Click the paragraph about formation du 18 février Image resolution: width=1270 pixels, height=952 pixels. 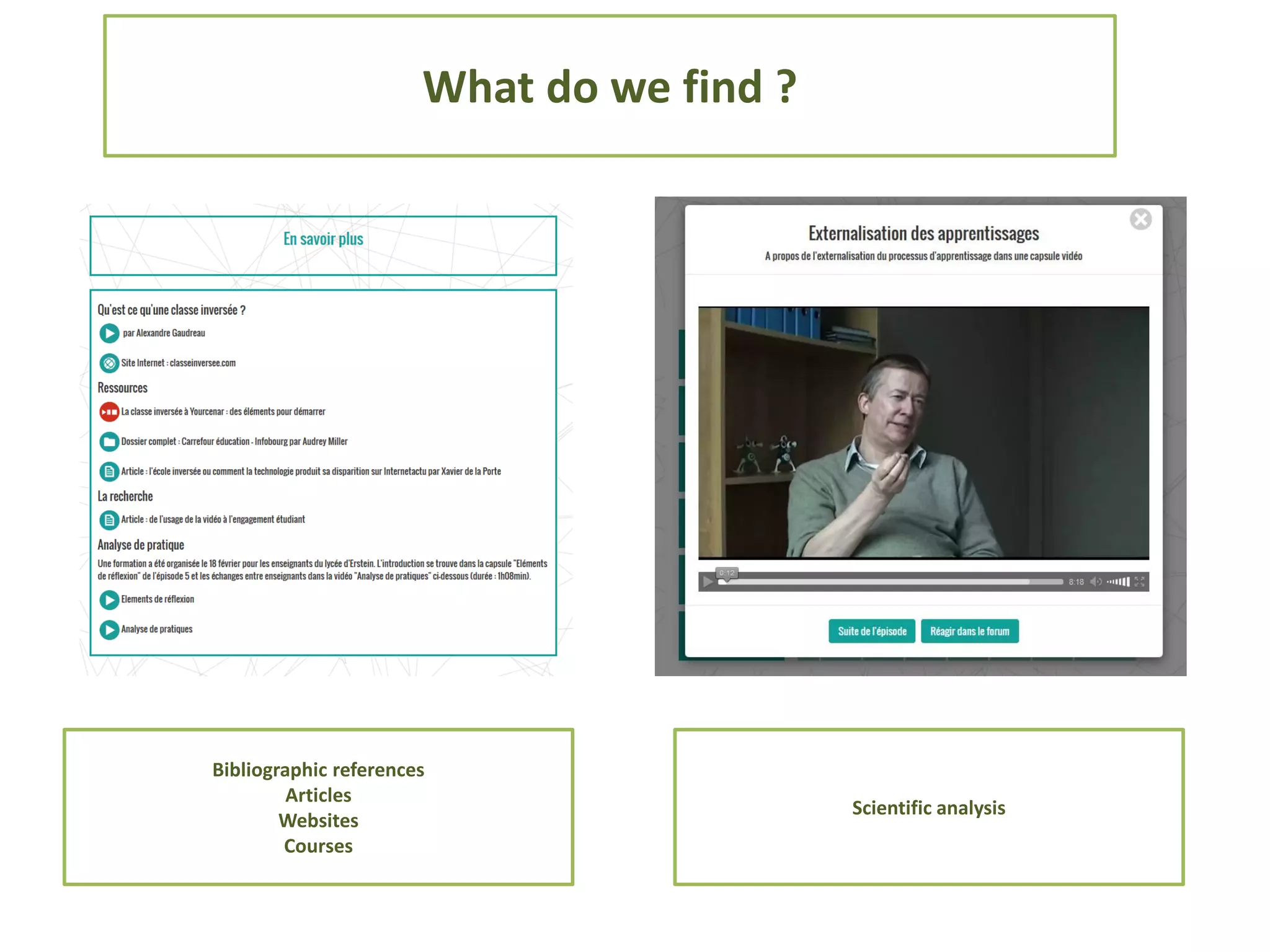322,570
